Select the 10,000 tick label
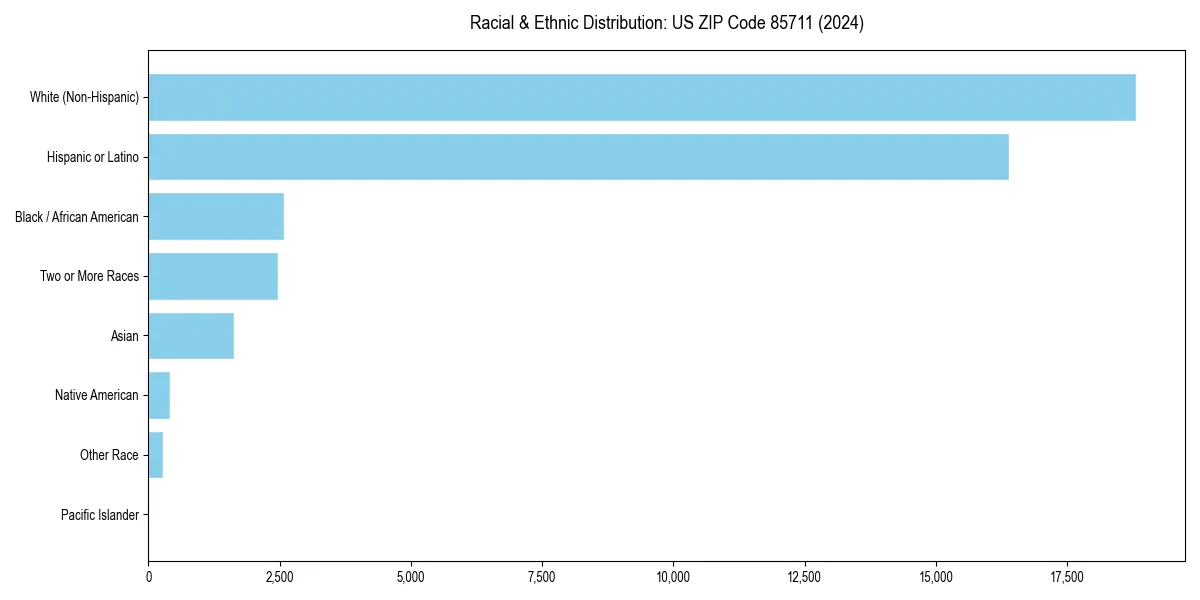1200x600 pixels. (675, 576)
